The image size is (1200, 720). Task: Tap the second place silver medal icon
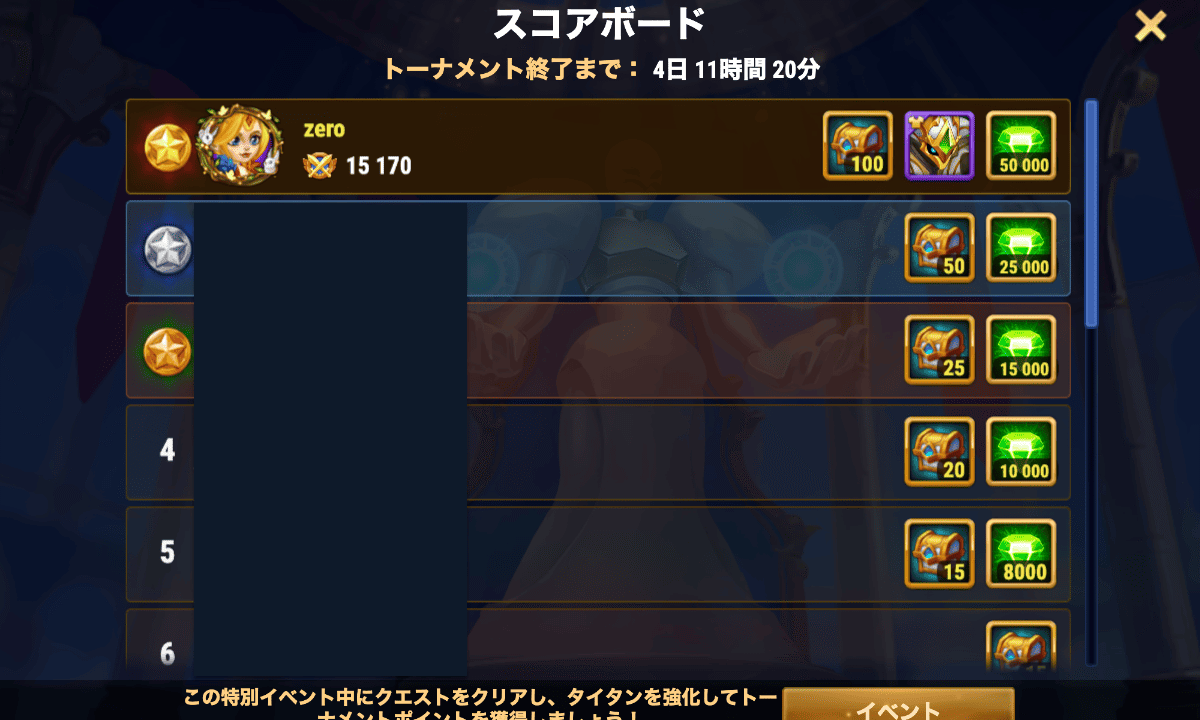[167, 249]
